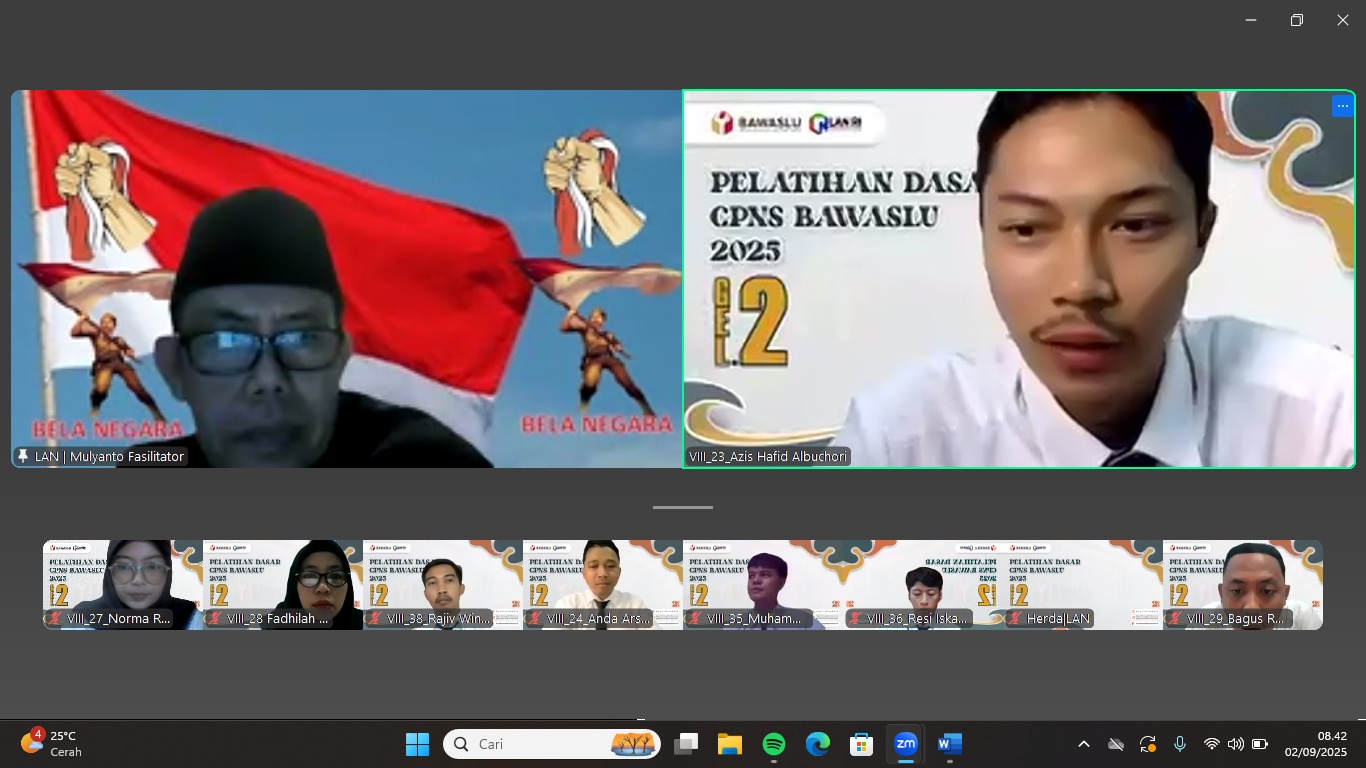Open the Zoom app in the taskbar
This screenshot has width=1366, height=768.
pos(905,744)
